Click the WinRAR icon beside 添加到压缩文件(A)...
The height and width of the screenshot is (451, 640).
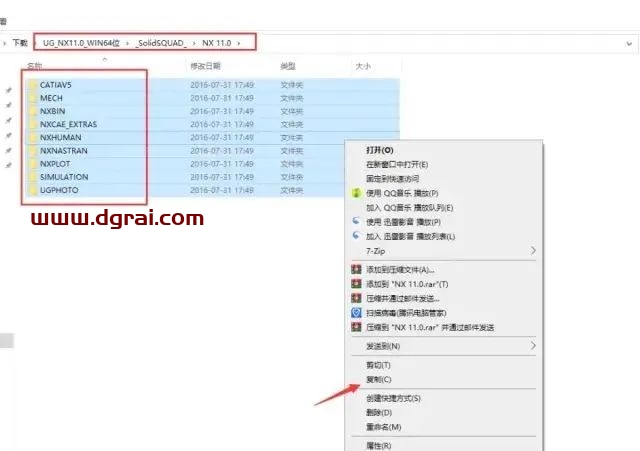point(356,269)
